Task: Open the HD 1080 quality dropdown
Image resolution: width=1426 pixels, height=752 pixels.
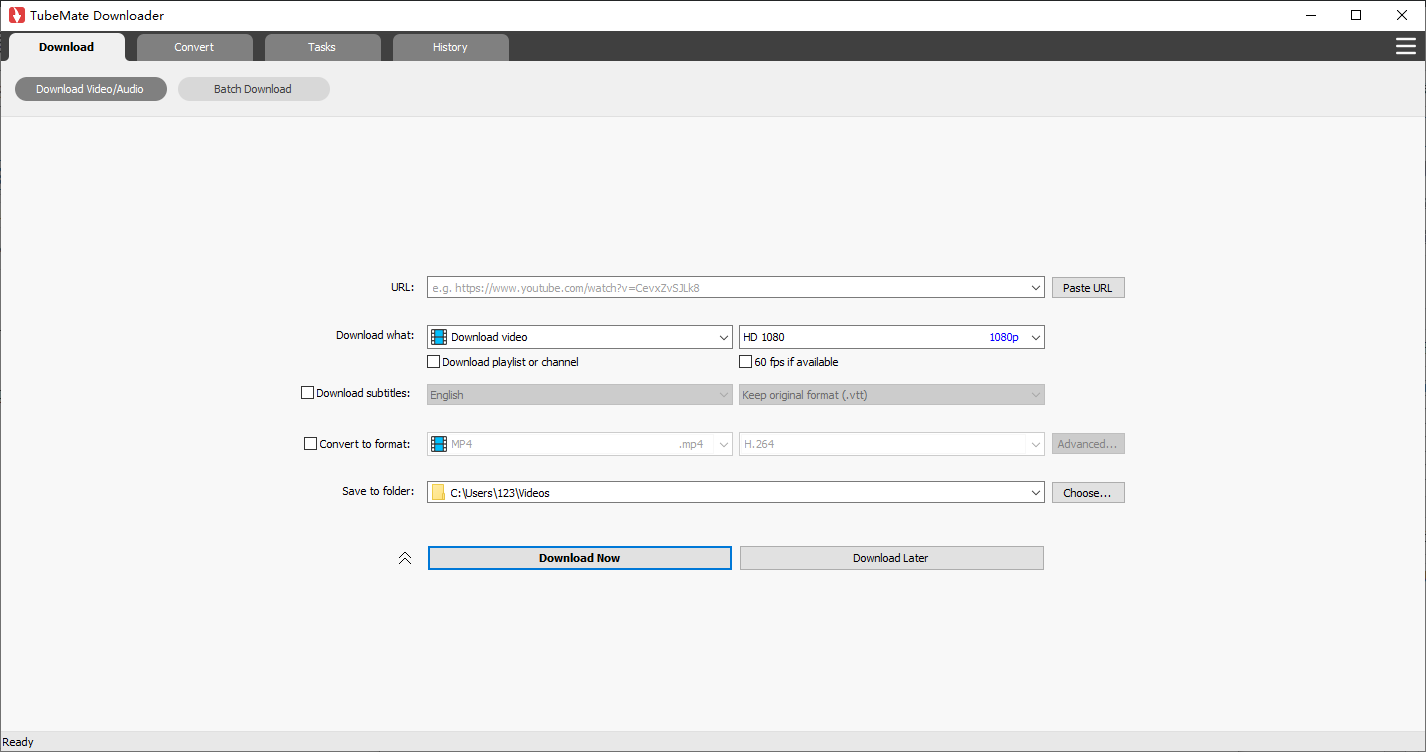Action: 892,337
